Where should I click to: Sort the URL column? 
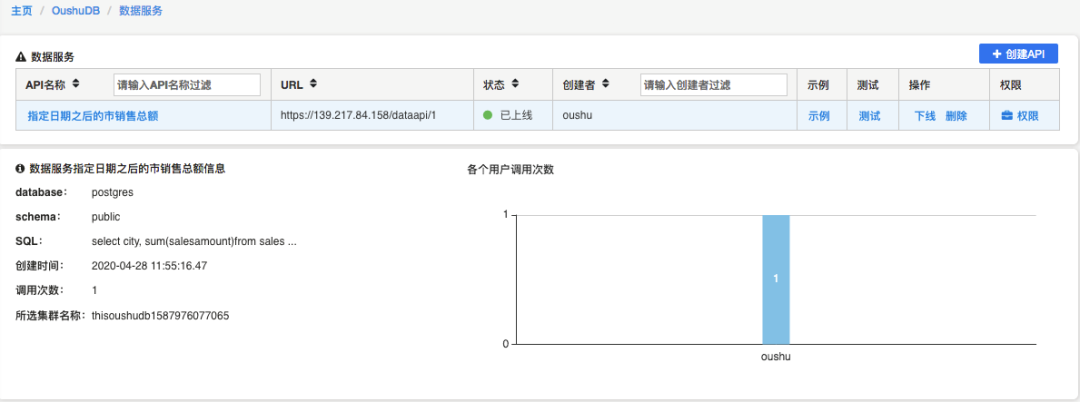[313, 84]
